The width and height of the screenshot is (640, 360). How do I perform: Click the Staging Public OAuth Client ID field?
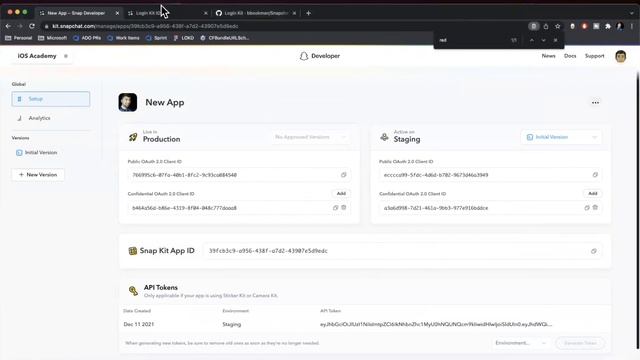[x=490, y=175]
